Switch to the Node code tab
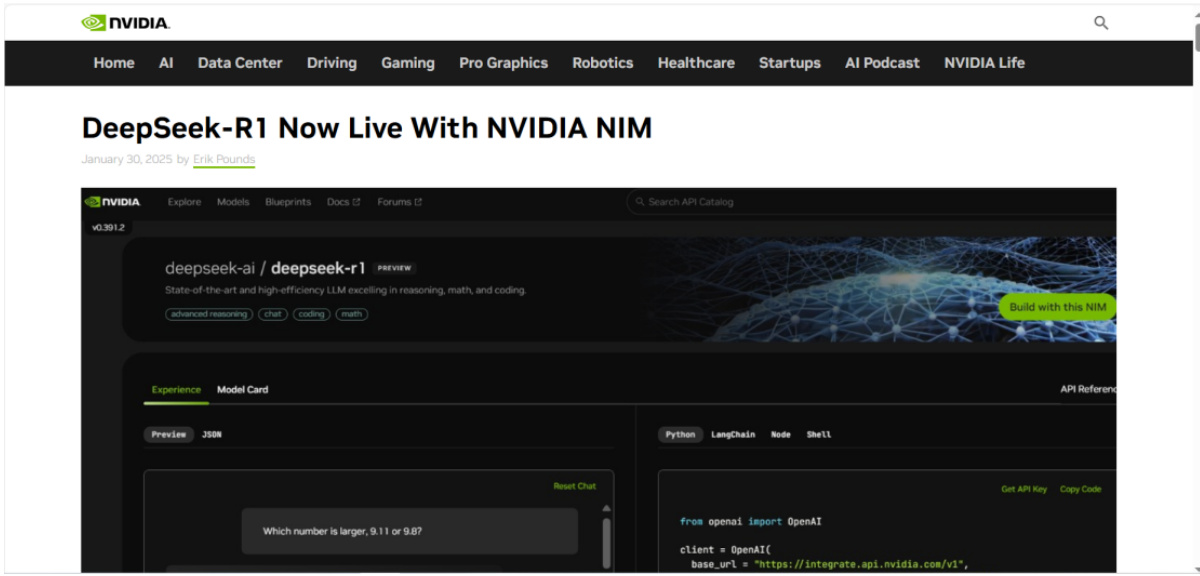The image size is (1200, 576). point(781,435)
